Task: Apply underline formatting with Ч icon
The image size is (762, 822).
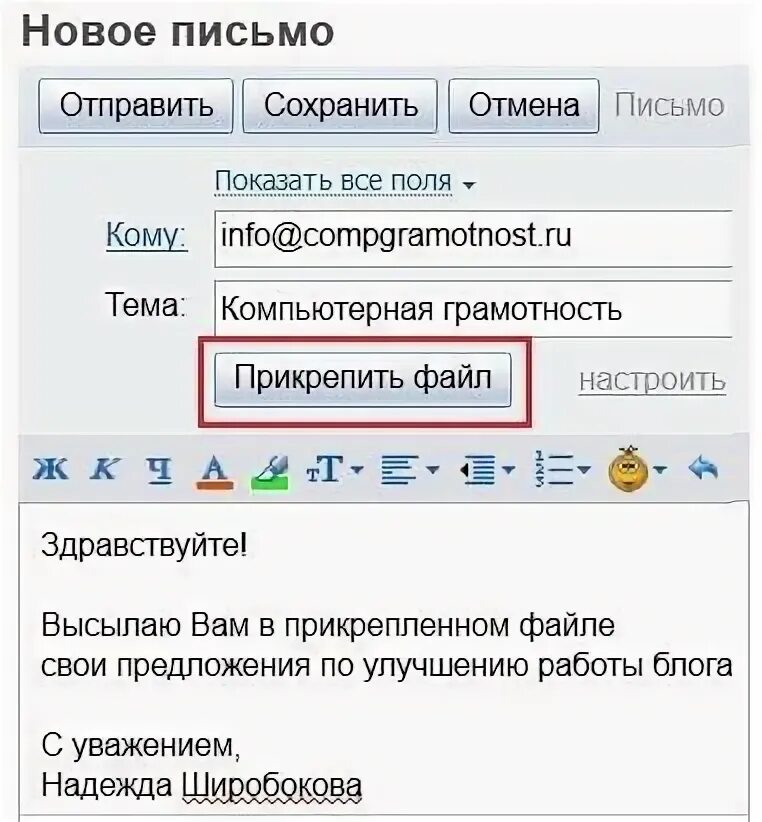Action: click(159, 469)
